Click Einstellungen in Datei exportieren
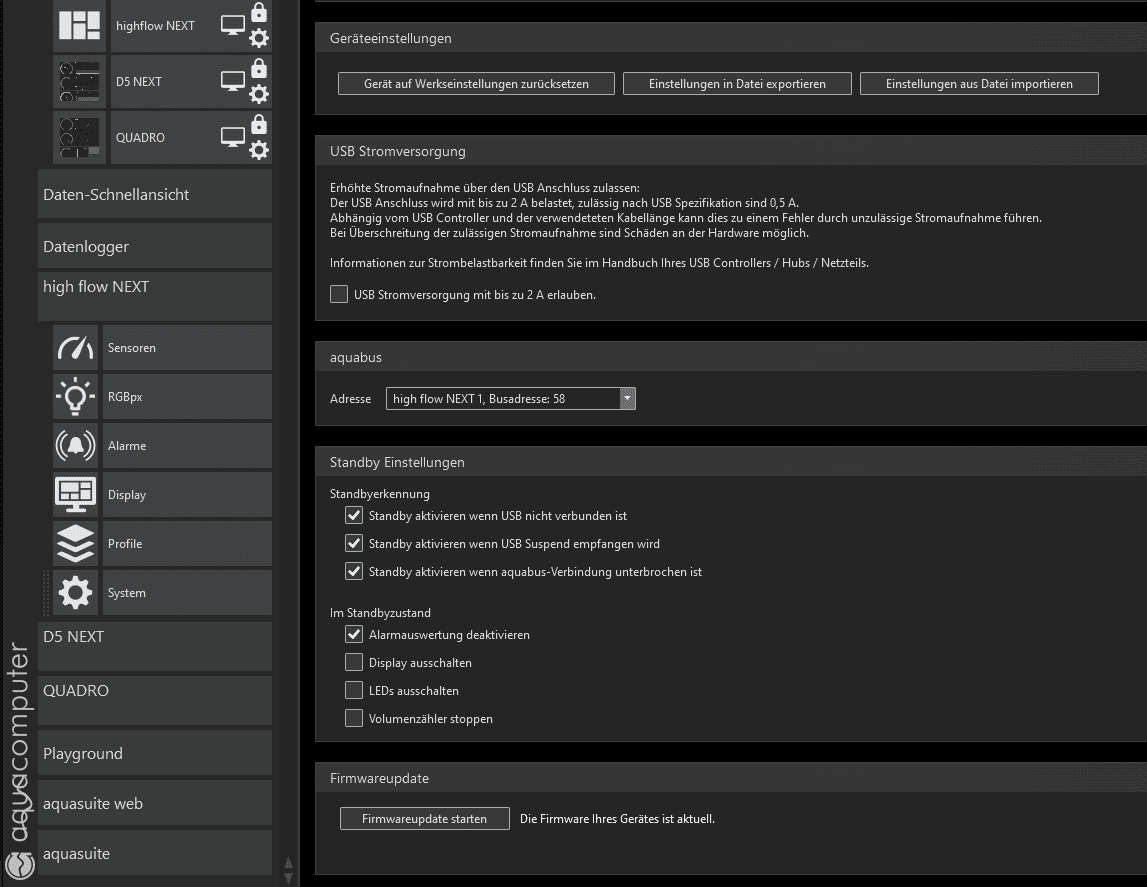1147x887 pixels. (737, 83)
